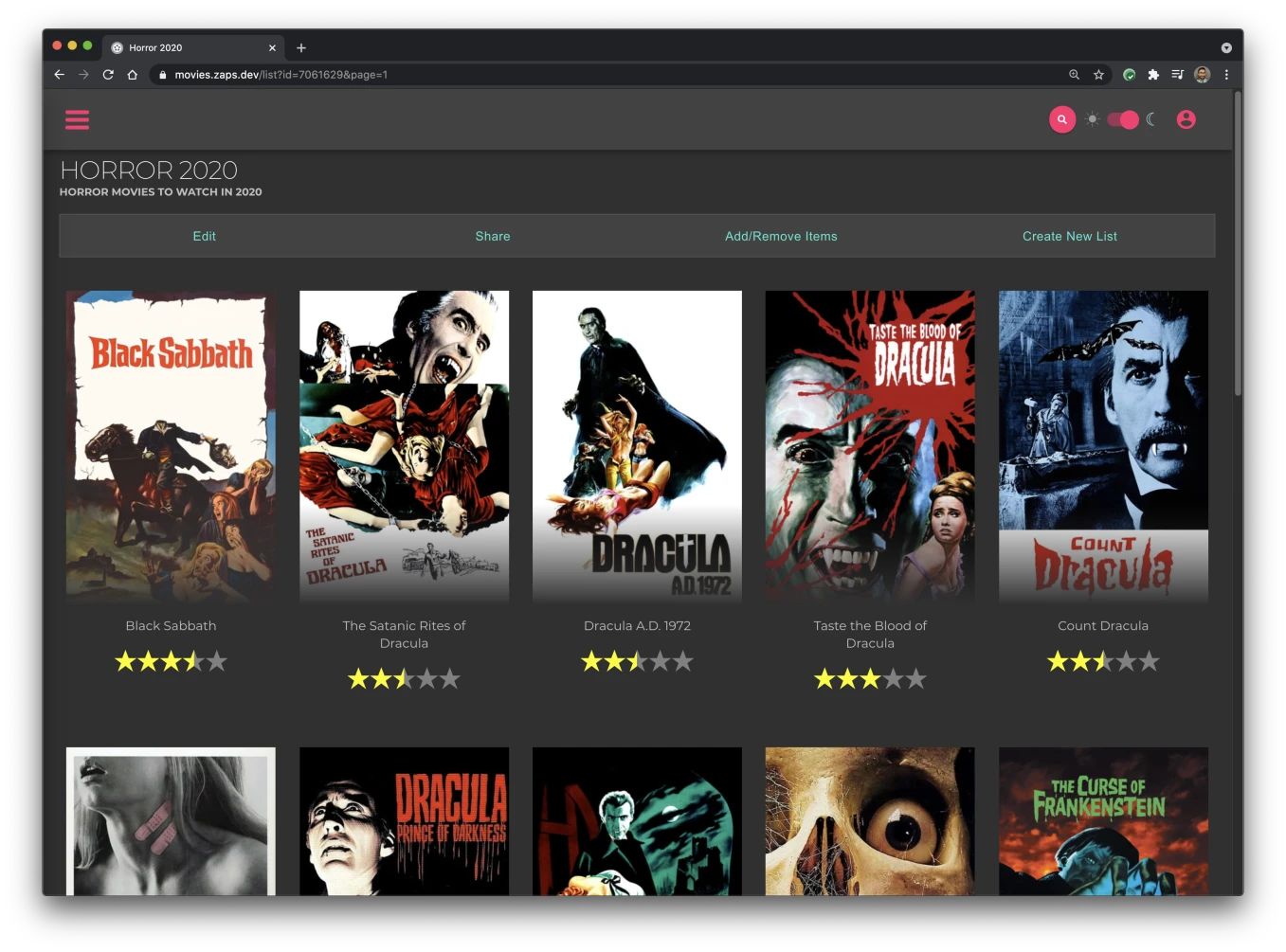Open the Chrome profile avatar

pos(1202,74)
